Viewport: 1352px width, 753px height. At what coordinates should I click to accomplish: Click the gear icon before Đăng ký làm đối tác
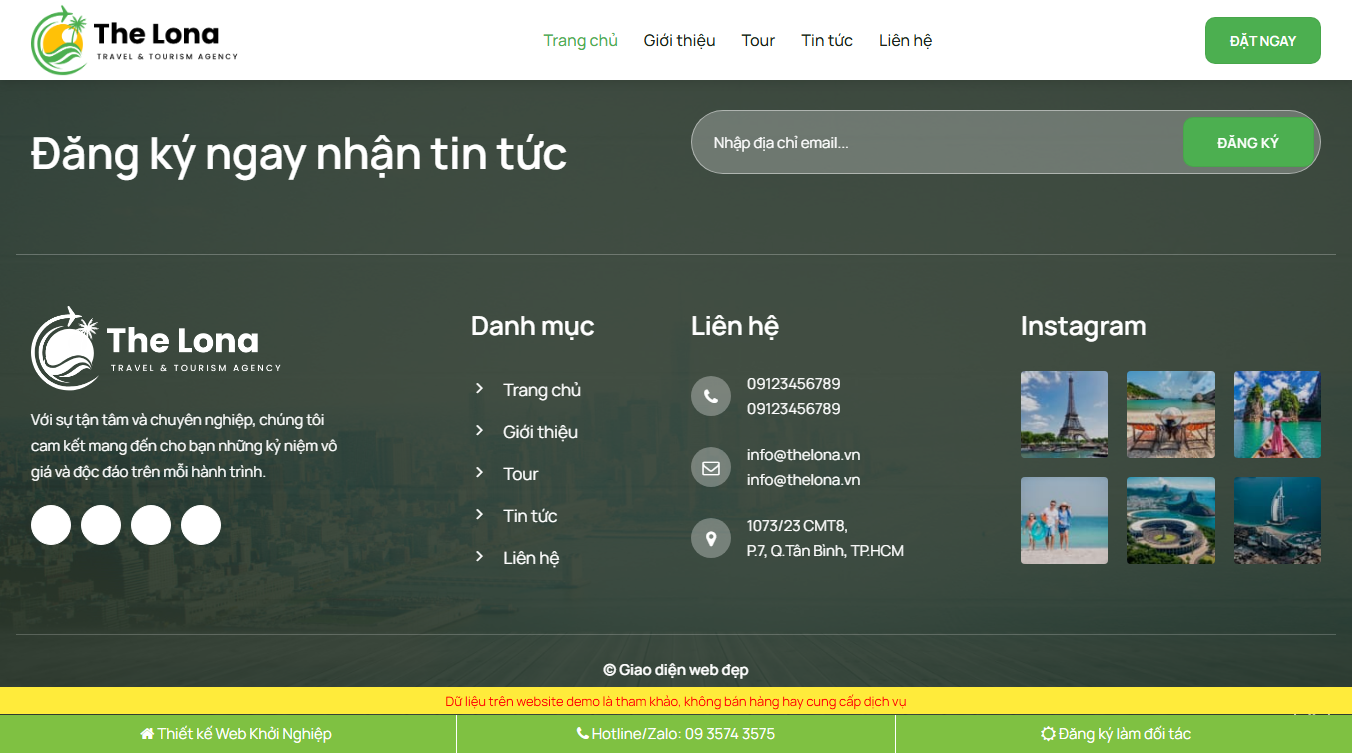[x=1048, y=734]
